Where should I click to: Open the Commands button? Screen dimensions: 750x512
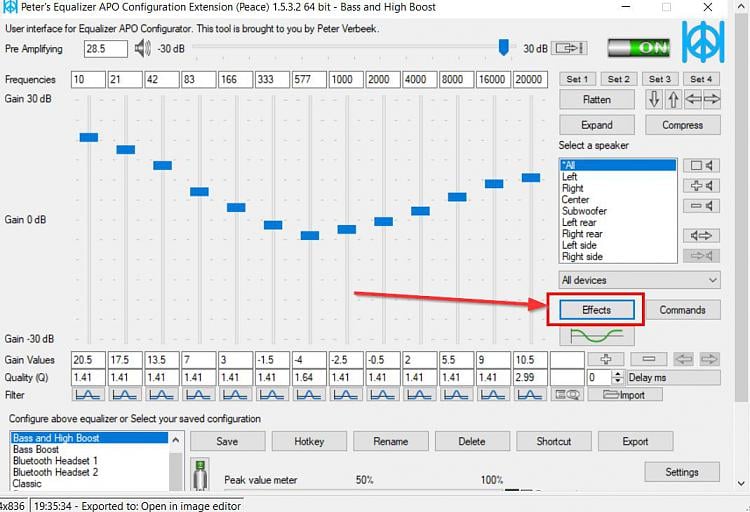pos(683,310)
